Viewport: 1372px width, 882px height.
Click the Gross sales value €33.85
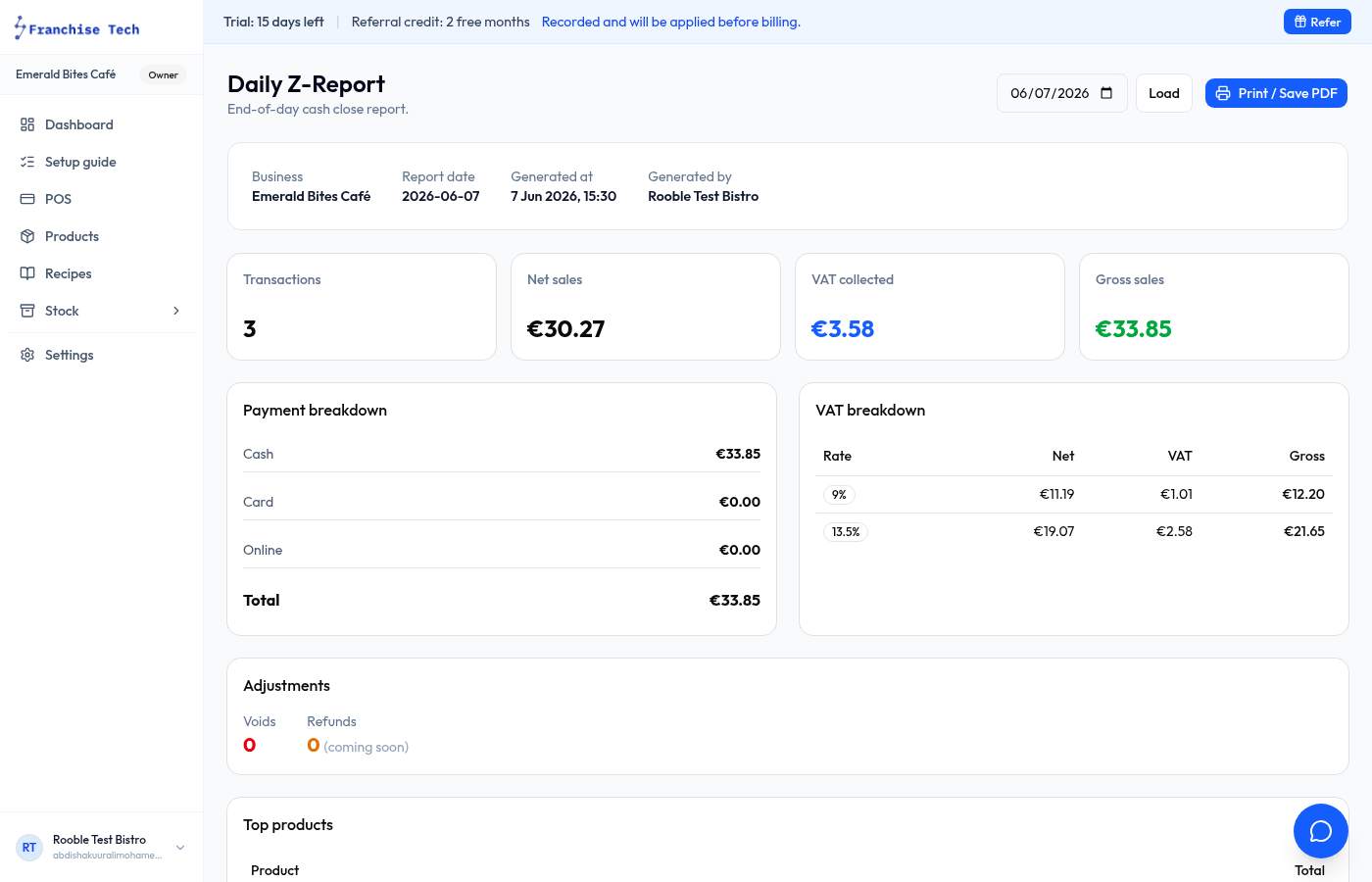1134,329
